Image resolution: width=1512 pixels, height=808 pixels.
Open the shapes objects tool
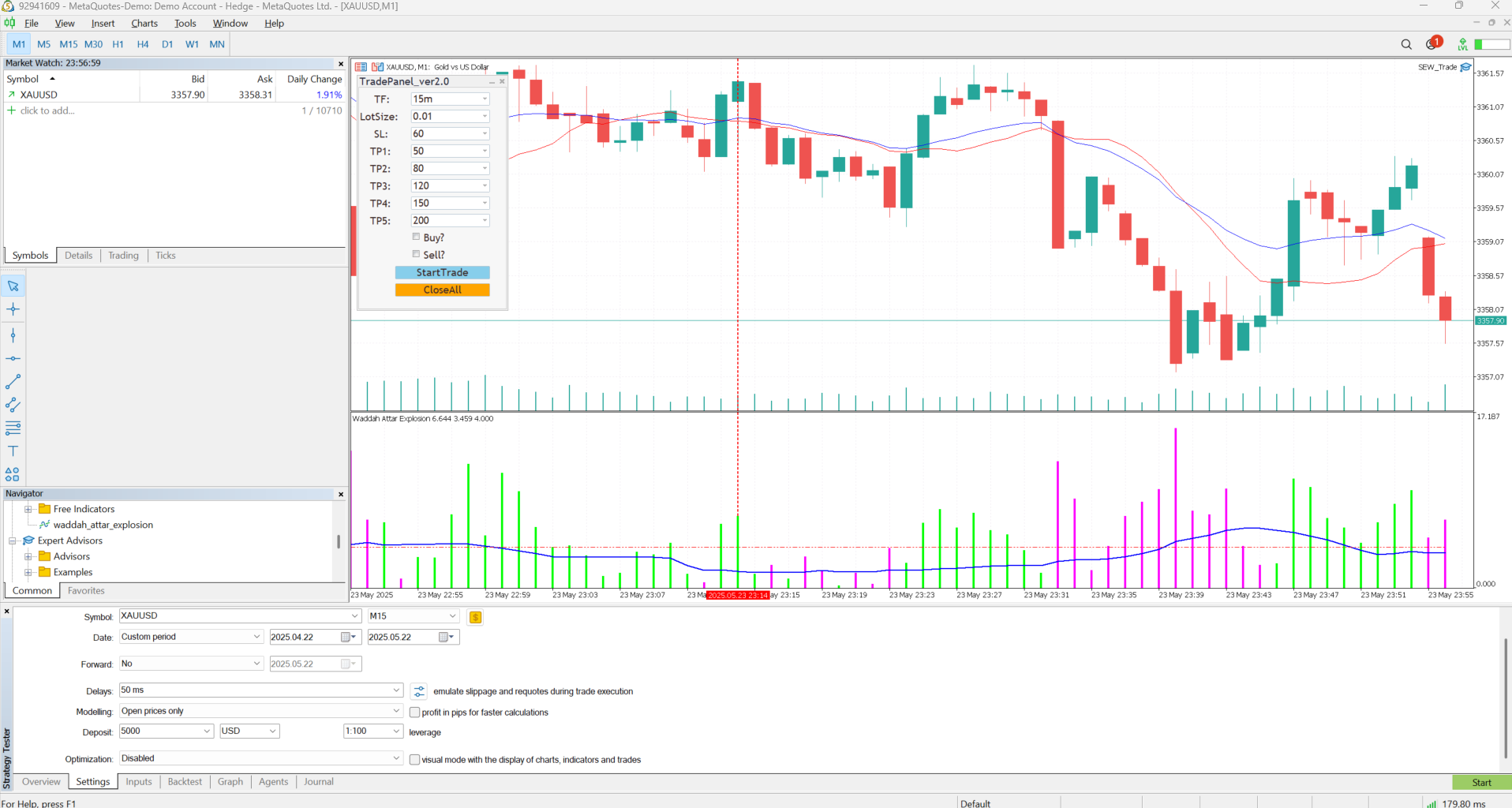coord(13,474)
